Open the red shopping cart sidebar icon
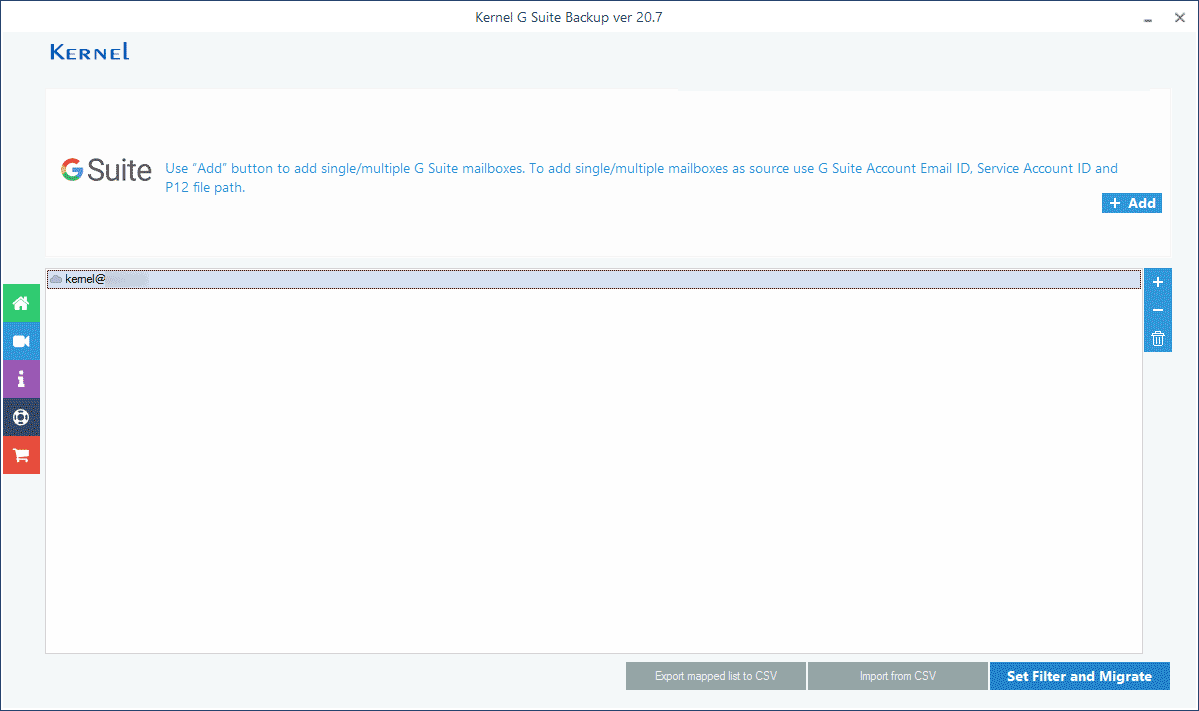The image size is (1199, 711). click(21, 456)
